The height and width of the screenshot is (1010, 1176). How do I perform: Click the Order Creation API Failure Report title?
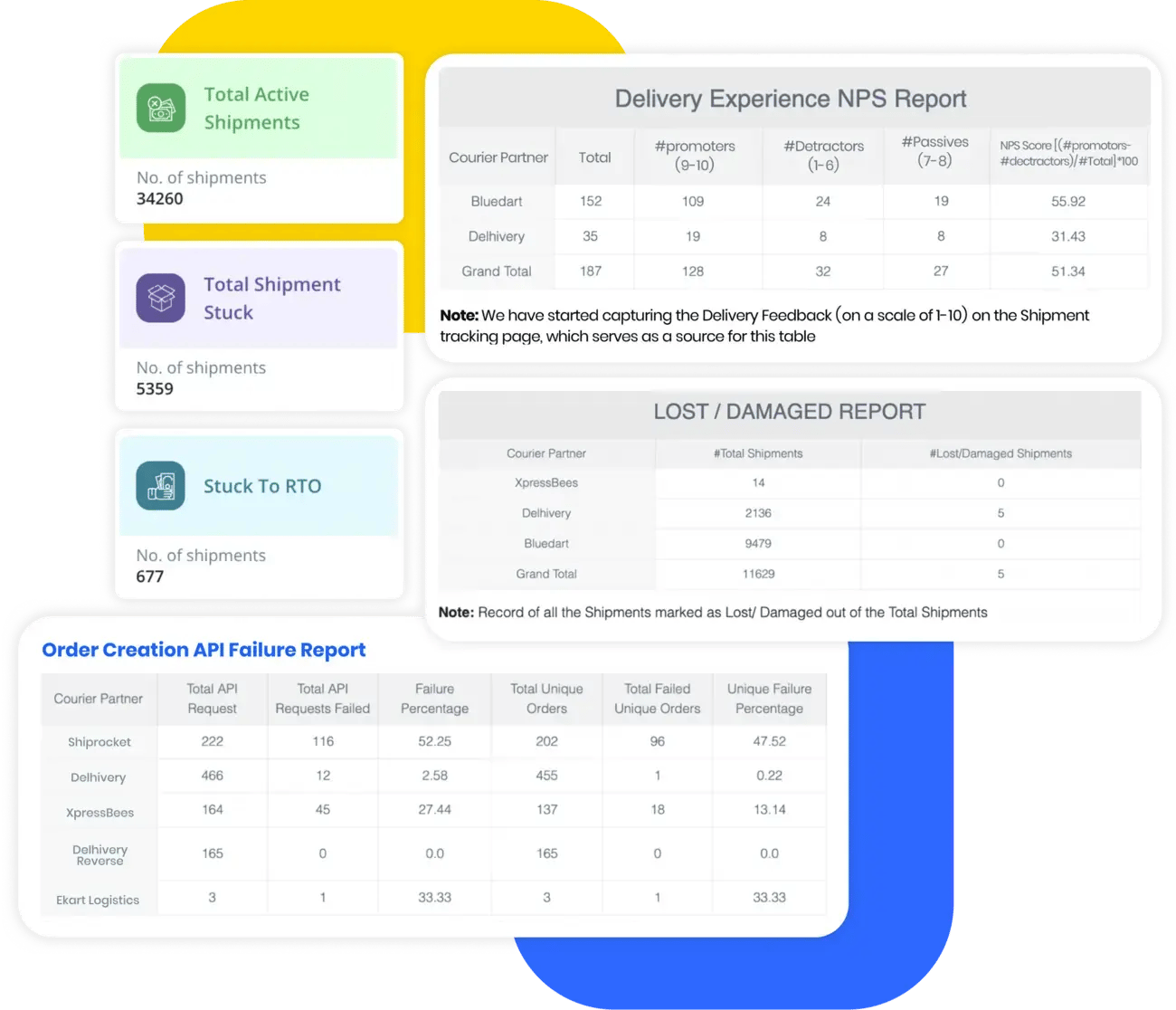(x=204, y=650)
